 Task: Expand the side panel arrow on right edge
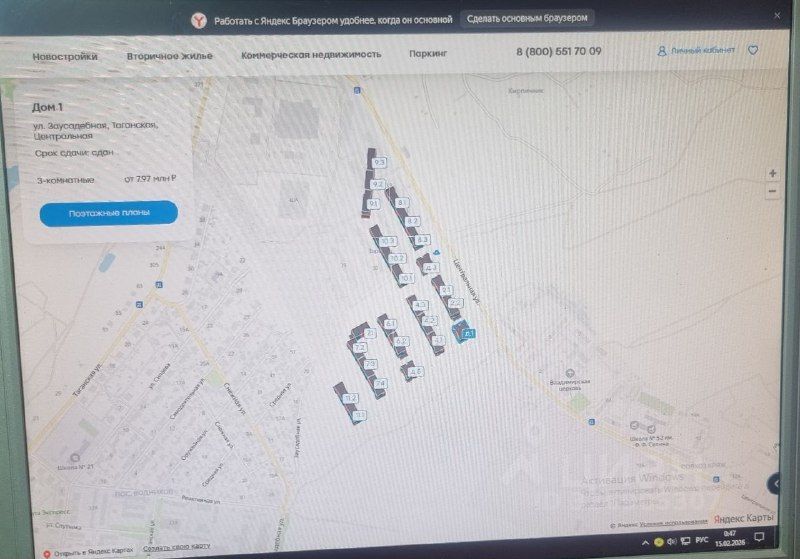tap(774, 483)
